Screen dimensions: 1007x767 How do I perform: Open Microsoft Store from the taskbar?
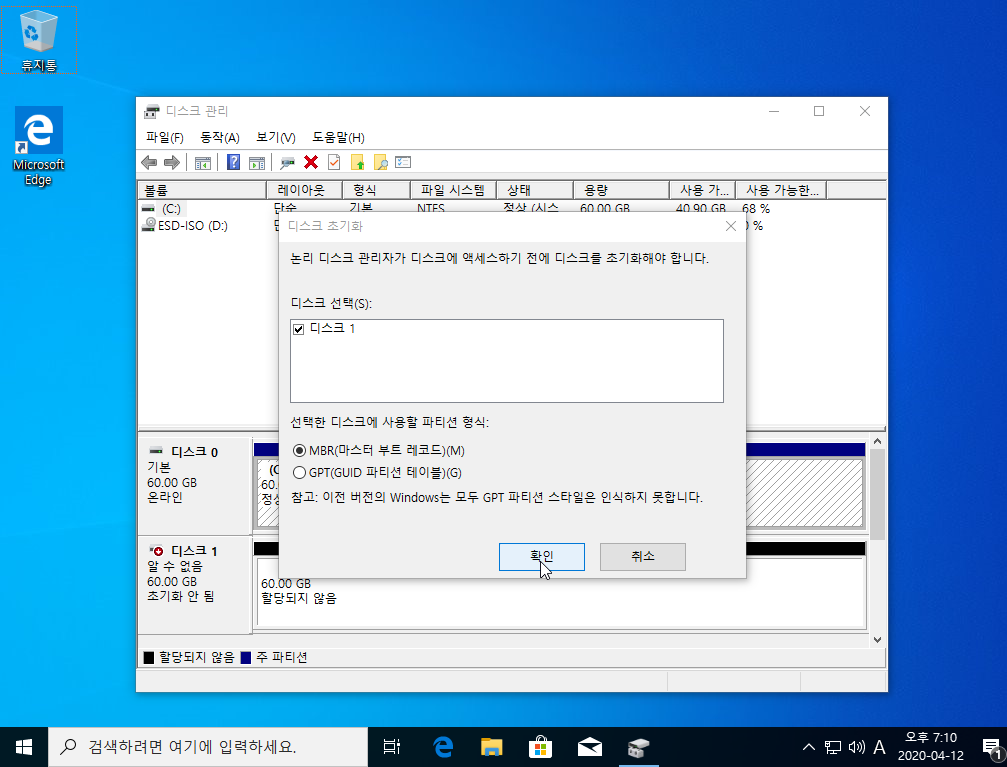pyautogui.click(x=540, y=747)
